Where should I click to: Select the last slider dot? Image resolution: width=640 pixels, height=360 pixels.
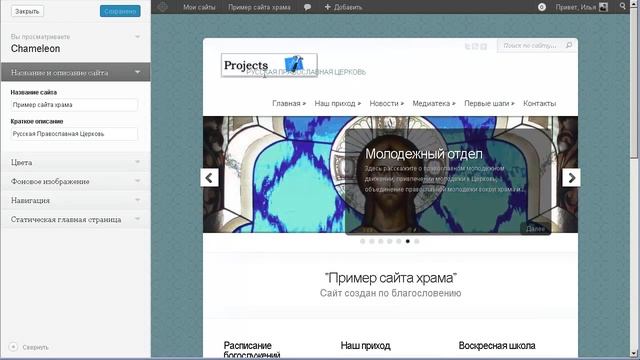coord(416,241)
